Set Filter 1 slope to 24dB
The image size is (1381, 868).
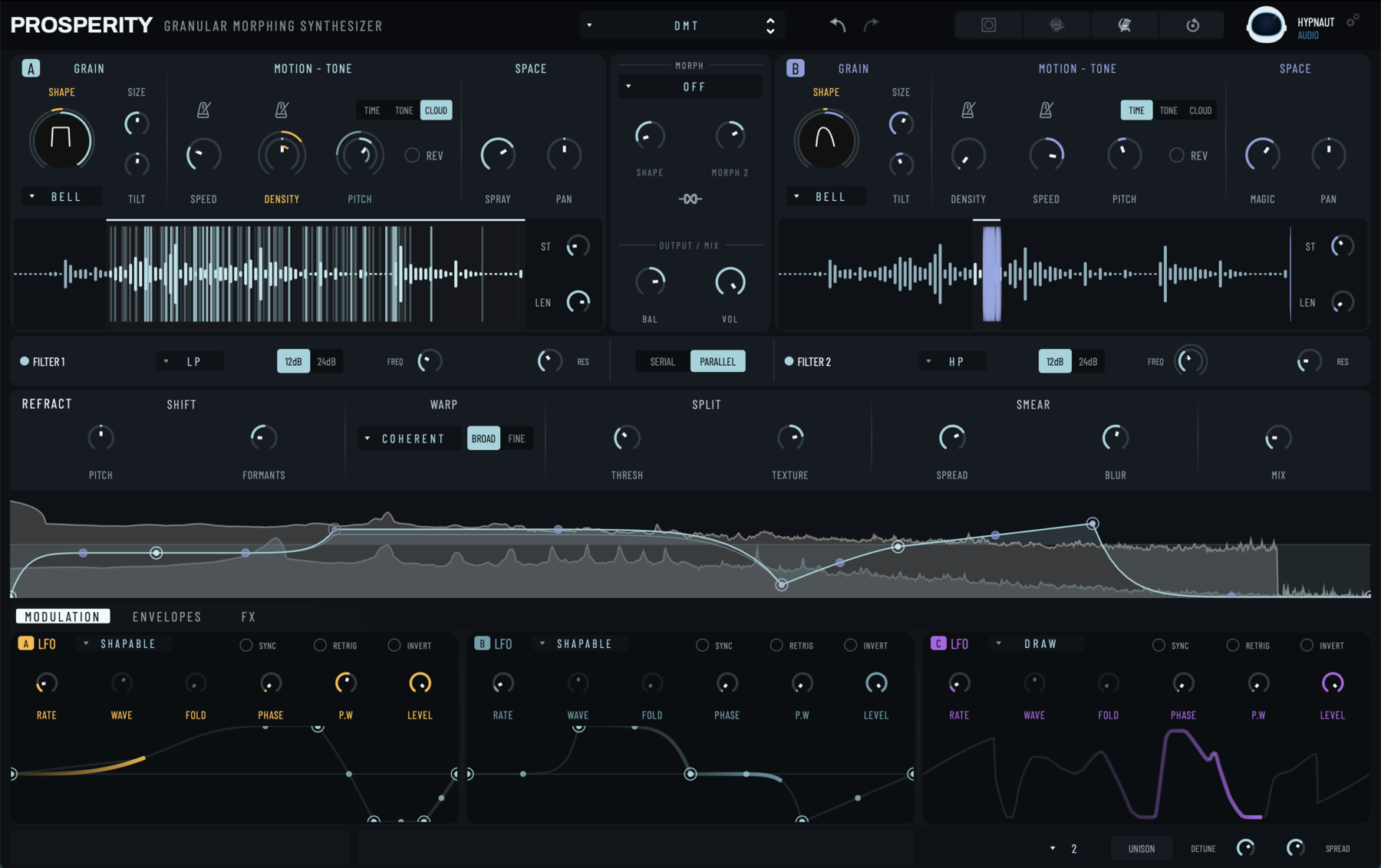pyautogui.click(x=327, y=361)
